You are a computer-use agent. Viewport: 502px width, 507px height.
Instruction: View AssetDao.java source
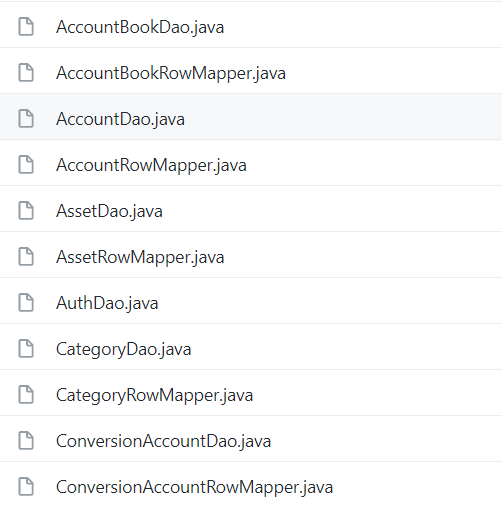tap(109, 211)
